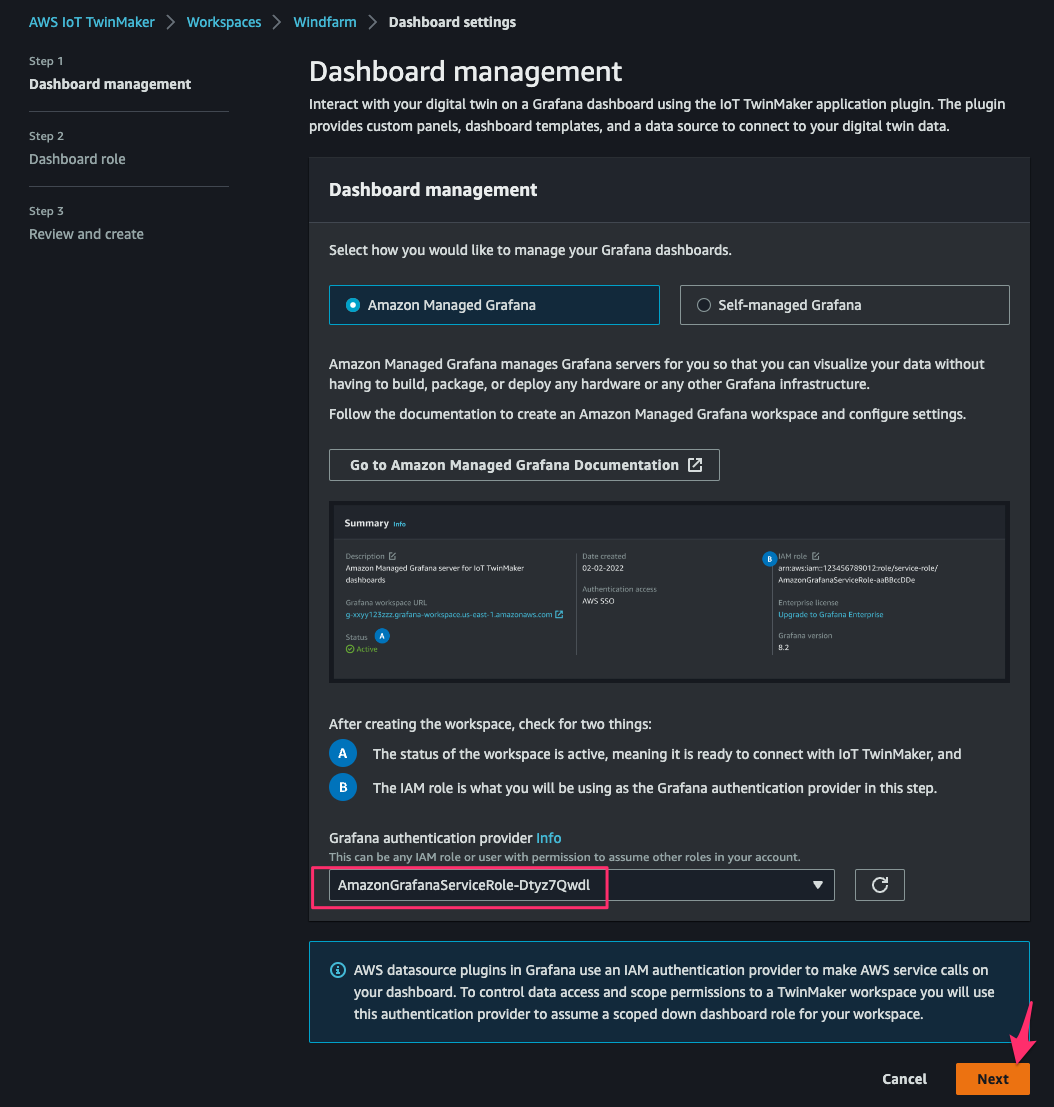Click AmazonGrafanaServiceRole-Dtyz7Qwdl selected value

click(x=464, y=885)
